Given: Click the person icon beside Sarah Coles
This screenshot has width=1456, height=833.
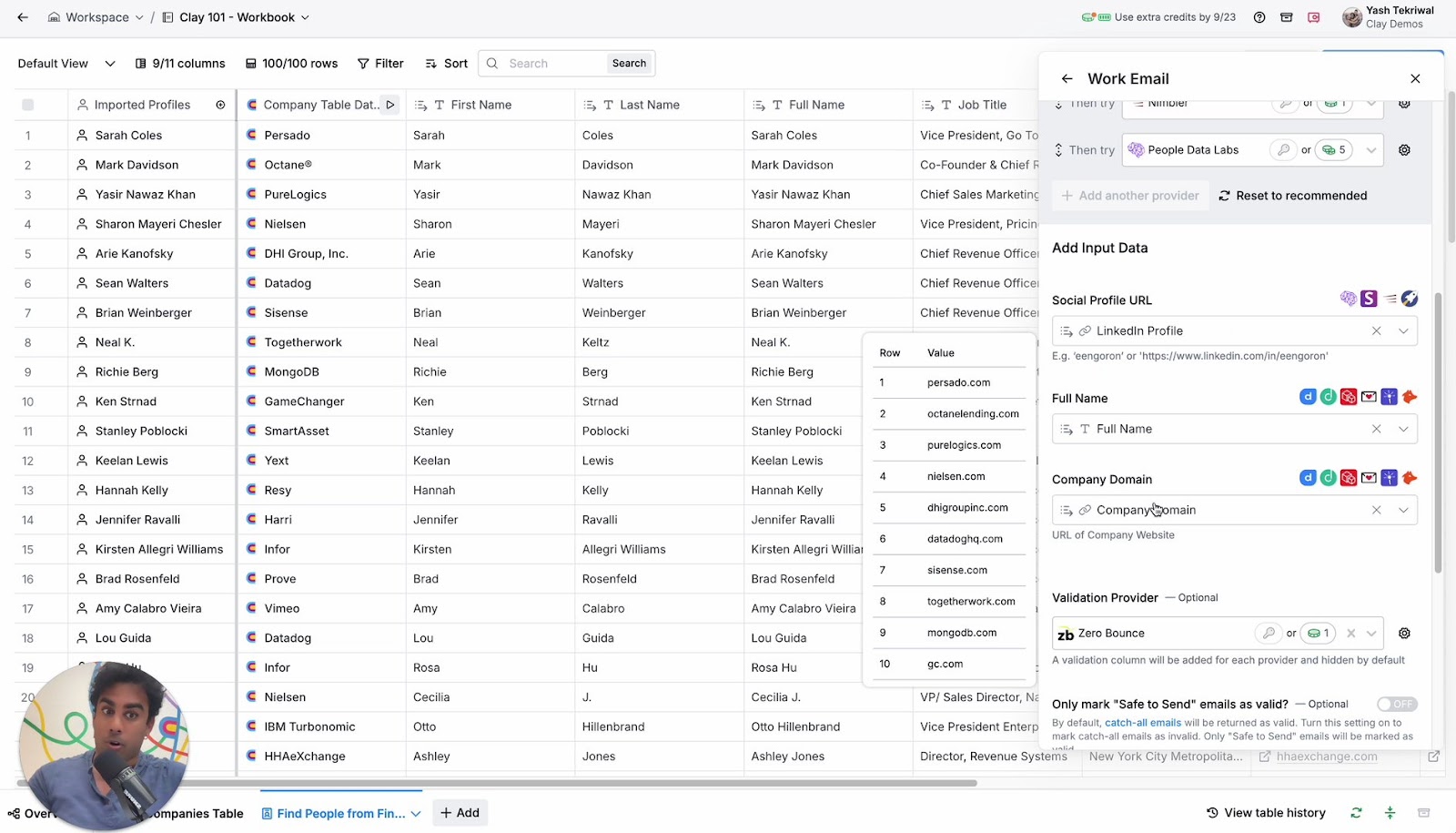Looking at the screenshot, I should [83, 135].
